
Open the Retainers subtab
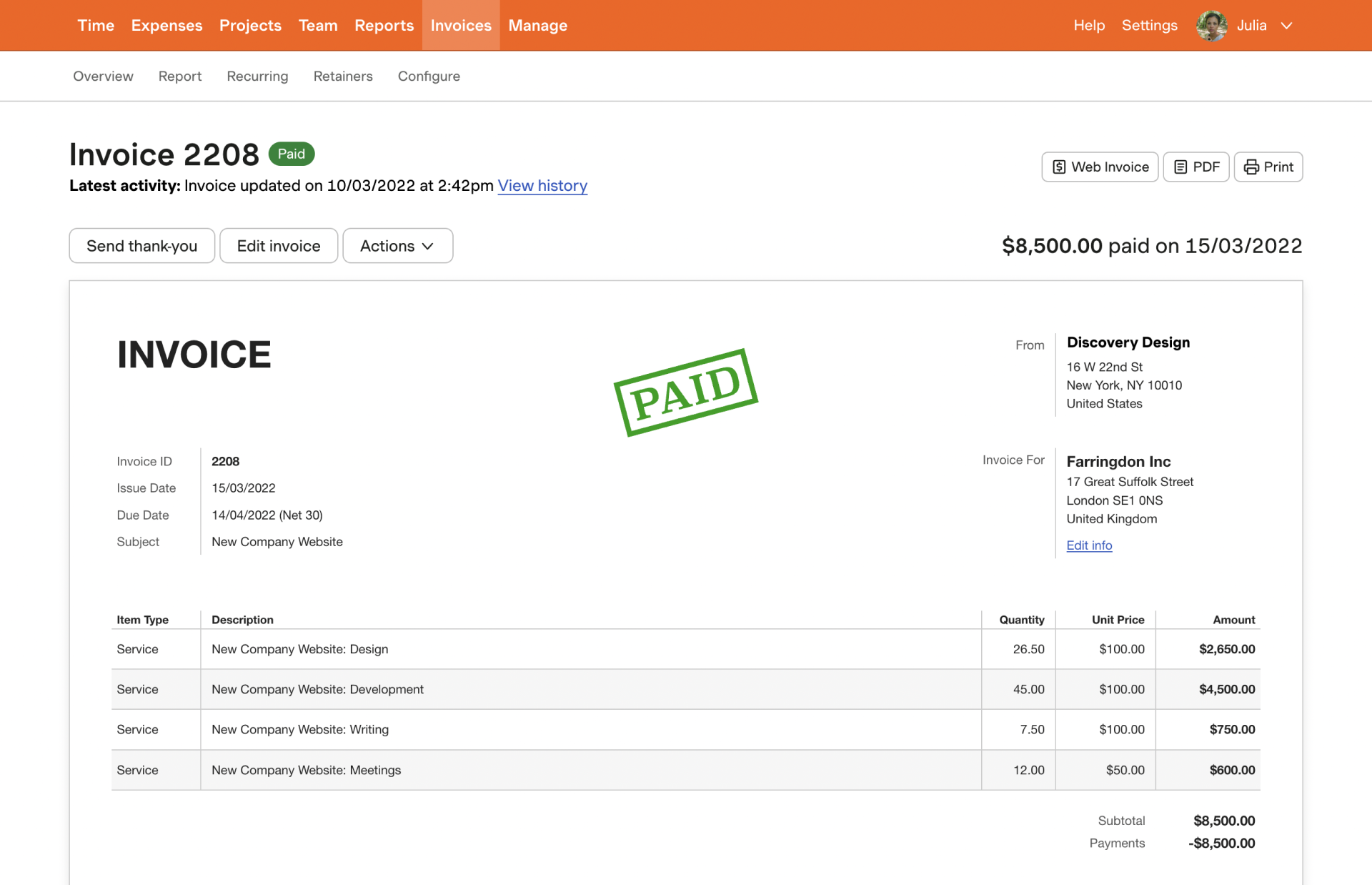(343, 76)
